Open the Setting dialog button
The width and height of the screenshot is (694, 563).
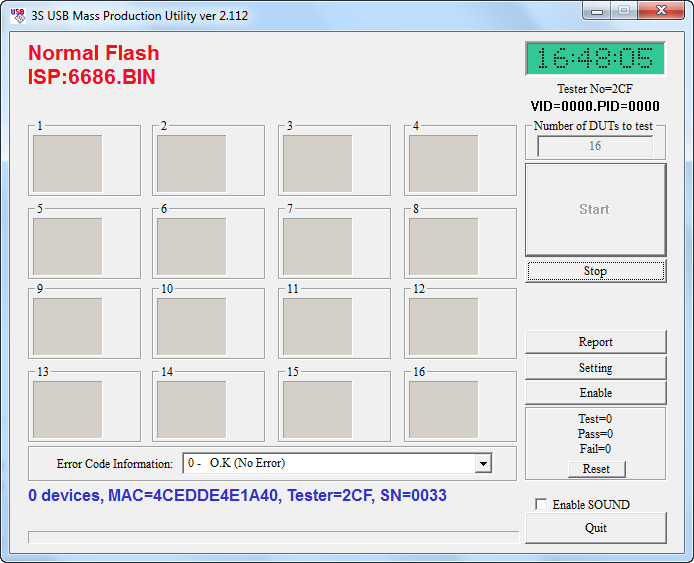595,368
